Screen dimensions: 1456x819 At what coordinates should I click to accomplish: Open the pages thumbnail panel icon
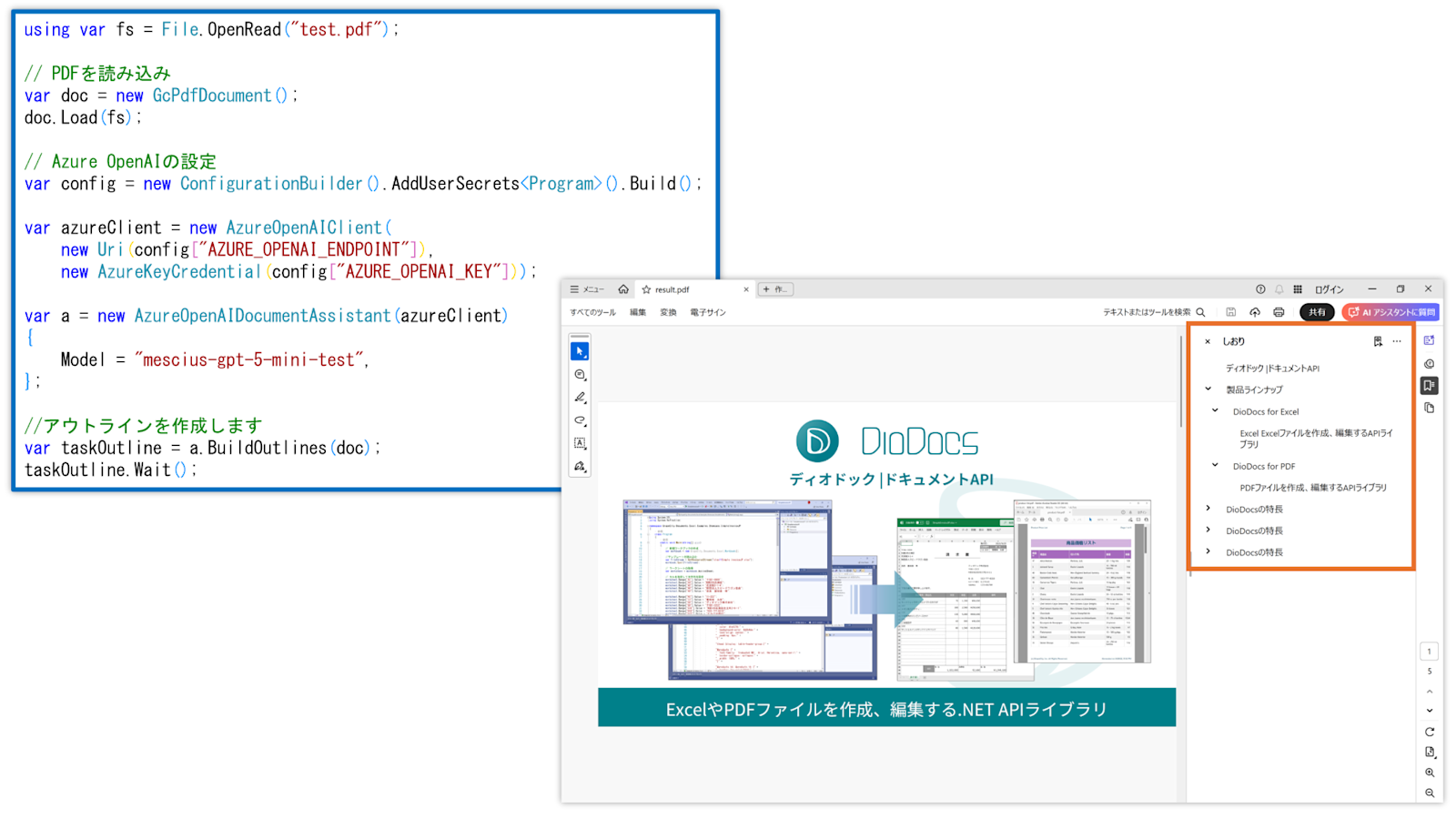point(1429,409)
